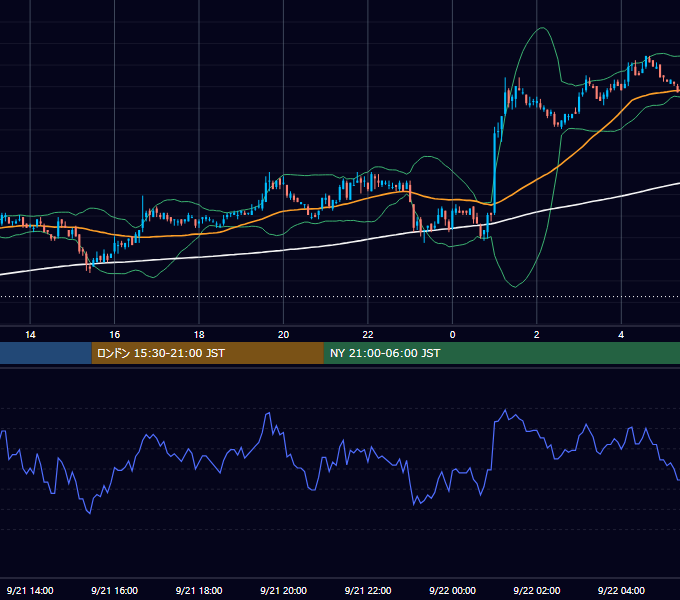The width and height of the screenshot is (680, 600).
Task: Click the hour label 22 on time axis
Action: pyautogui.click(x=368, y=335)
